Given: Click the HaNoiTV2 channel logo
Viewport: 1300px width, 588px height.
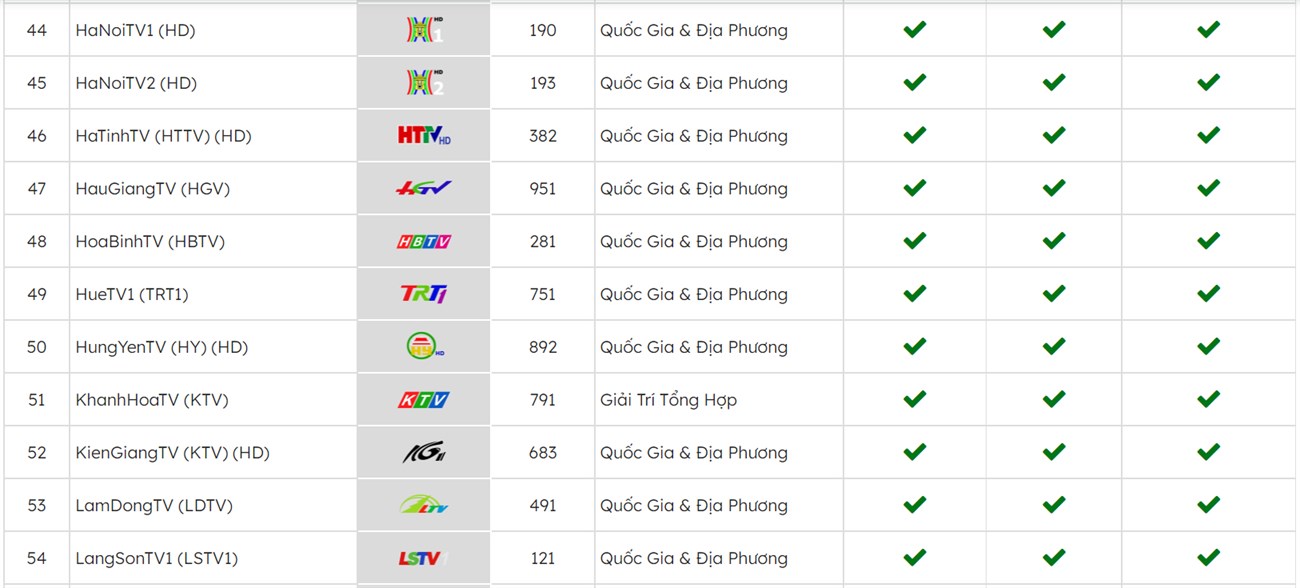Looking at the screenshot, I should point(424,83).
